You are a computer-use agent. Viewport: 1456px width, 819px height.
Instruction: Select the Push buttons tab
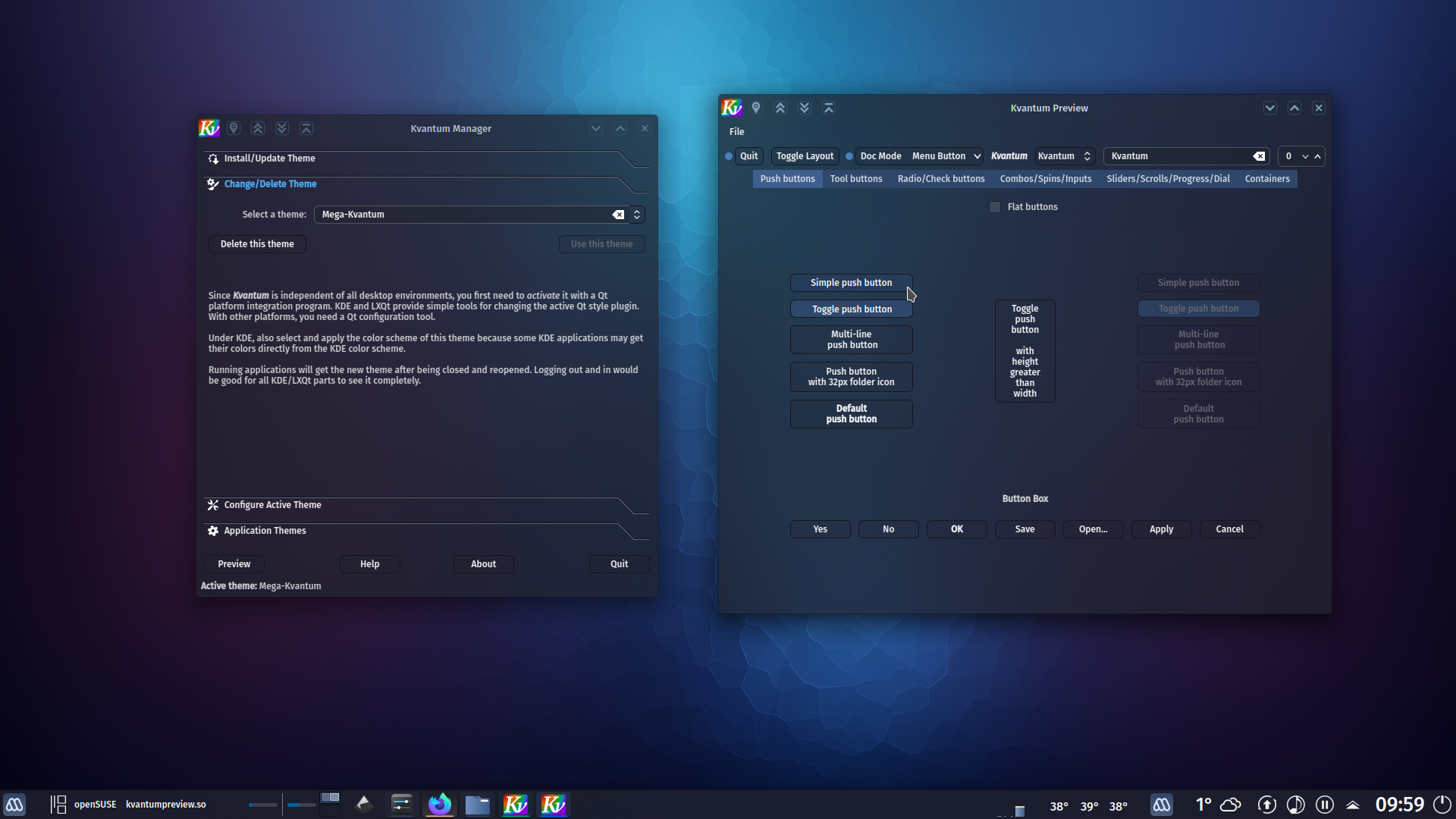tap(788, 179)
